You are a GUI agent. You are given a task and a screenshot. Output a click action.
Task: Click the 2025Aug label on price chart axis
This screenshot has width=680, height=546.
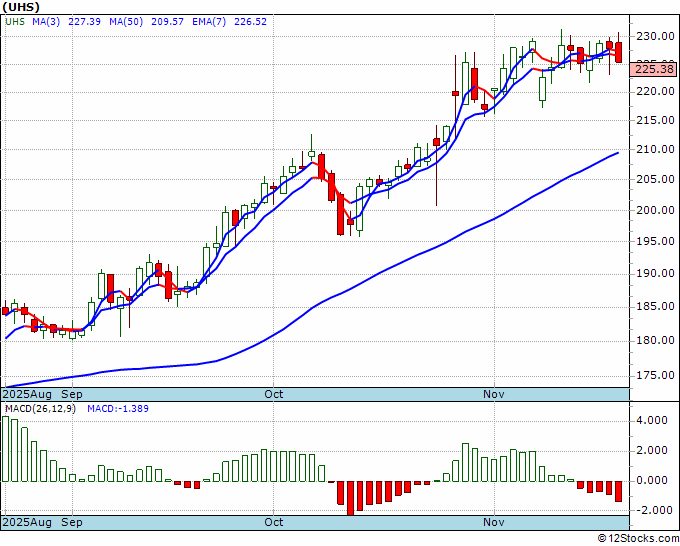tap(27, 395)
